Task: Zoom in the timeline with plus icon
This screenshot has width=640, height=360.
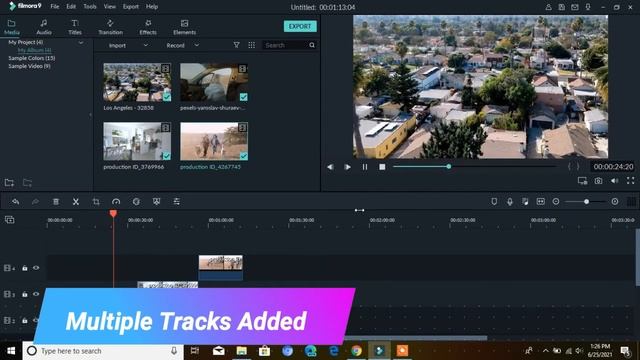Action: (x=615, y=202)
